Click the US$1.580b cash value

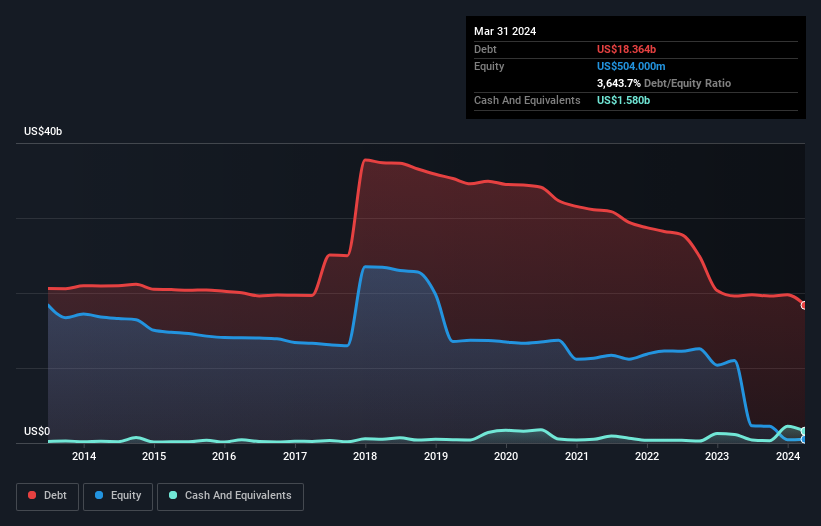pos(623,100)
